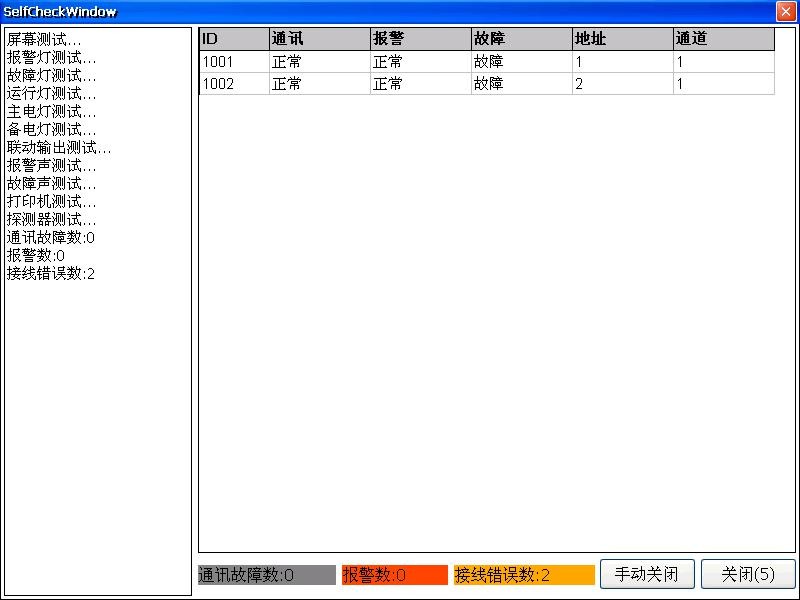The image size is (800, 600).
Task: Click the 故障 column header
Action: (521, 39)
